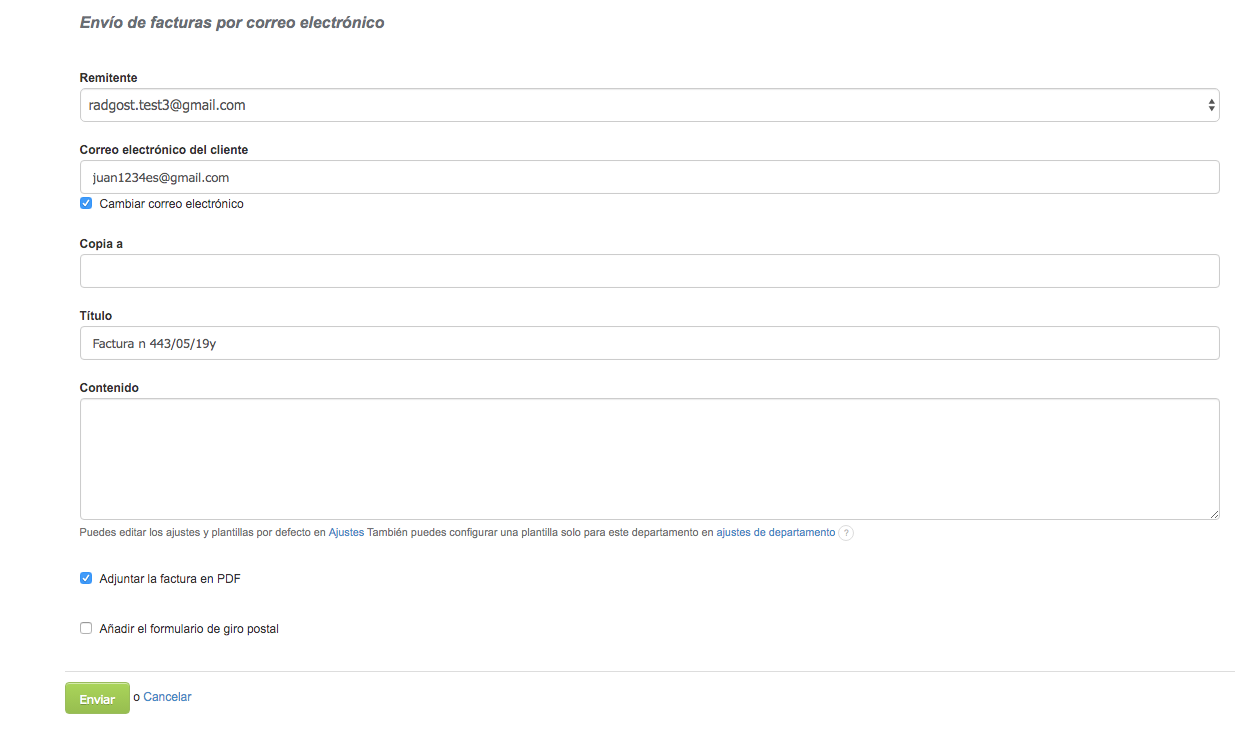Open the Ajustes settings link

click(x=346, y=533)
